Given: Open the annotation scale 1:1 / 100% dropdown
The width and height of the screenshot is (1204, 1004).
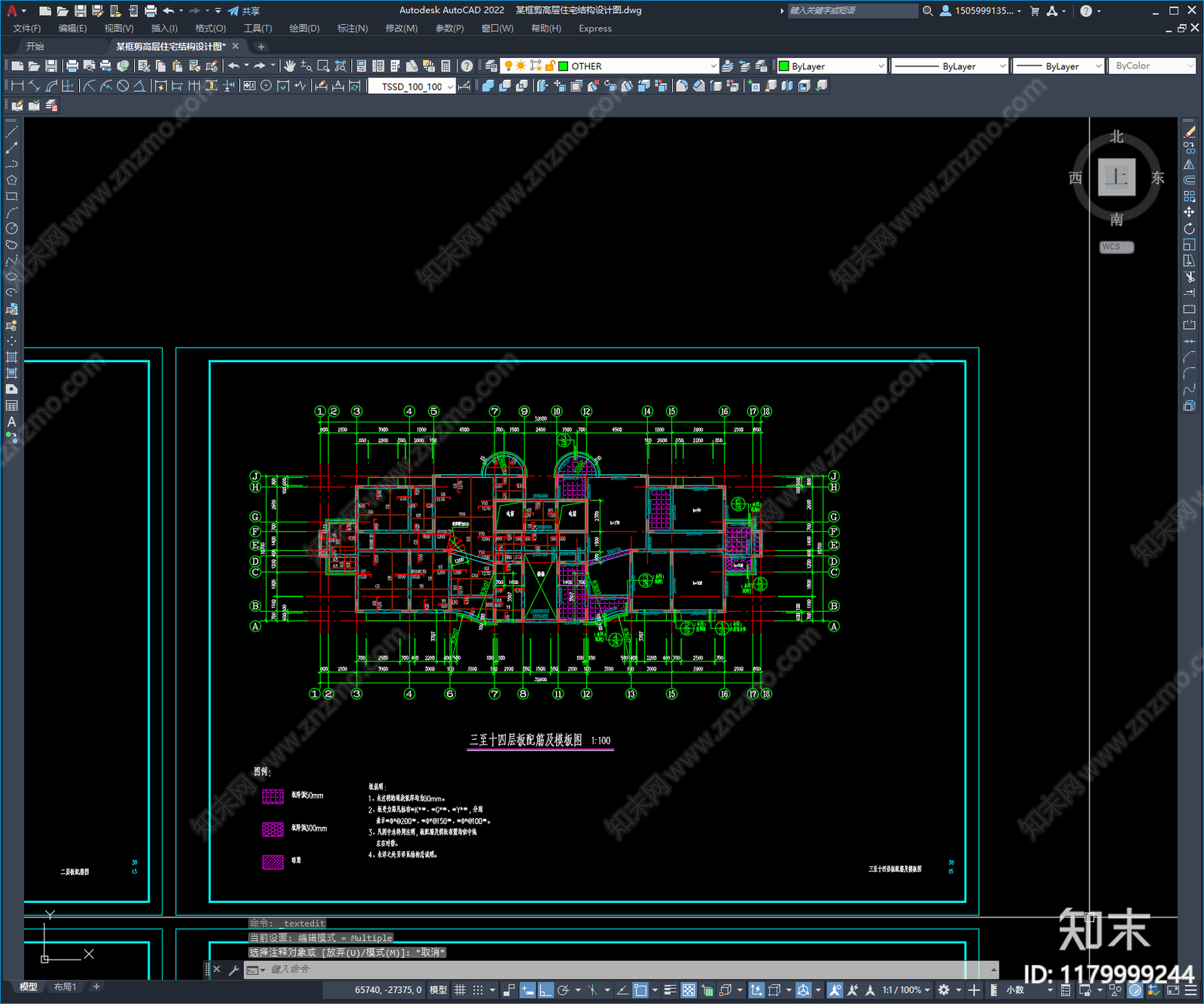Looking at the screenshot, I should click(x=907, y=990).
